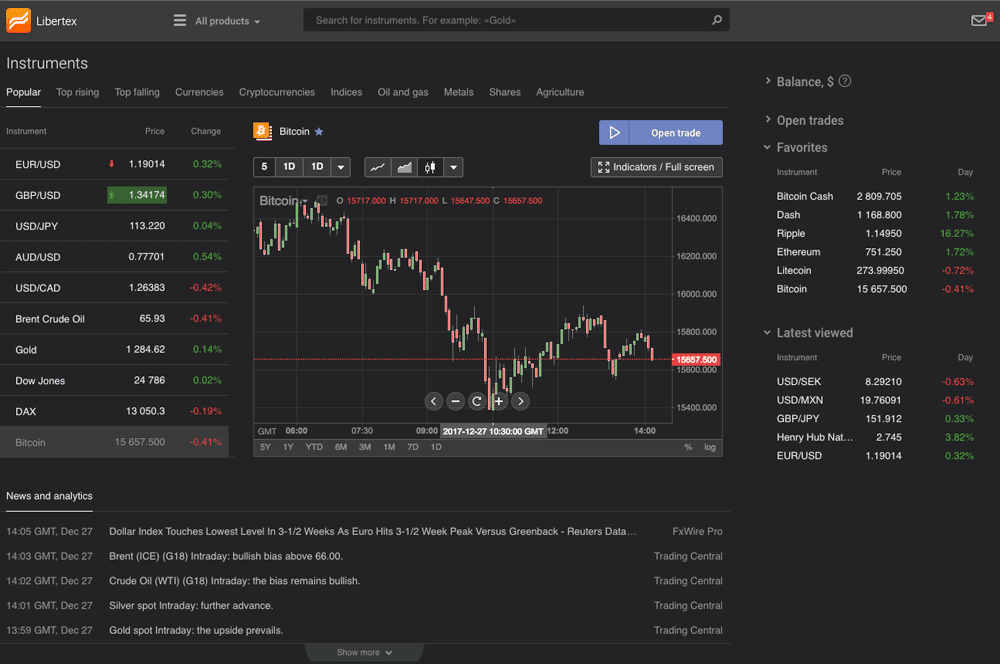Select the second 1D interval button
The width and height of the screenshot is (1000, 664).
coord(317,167)
